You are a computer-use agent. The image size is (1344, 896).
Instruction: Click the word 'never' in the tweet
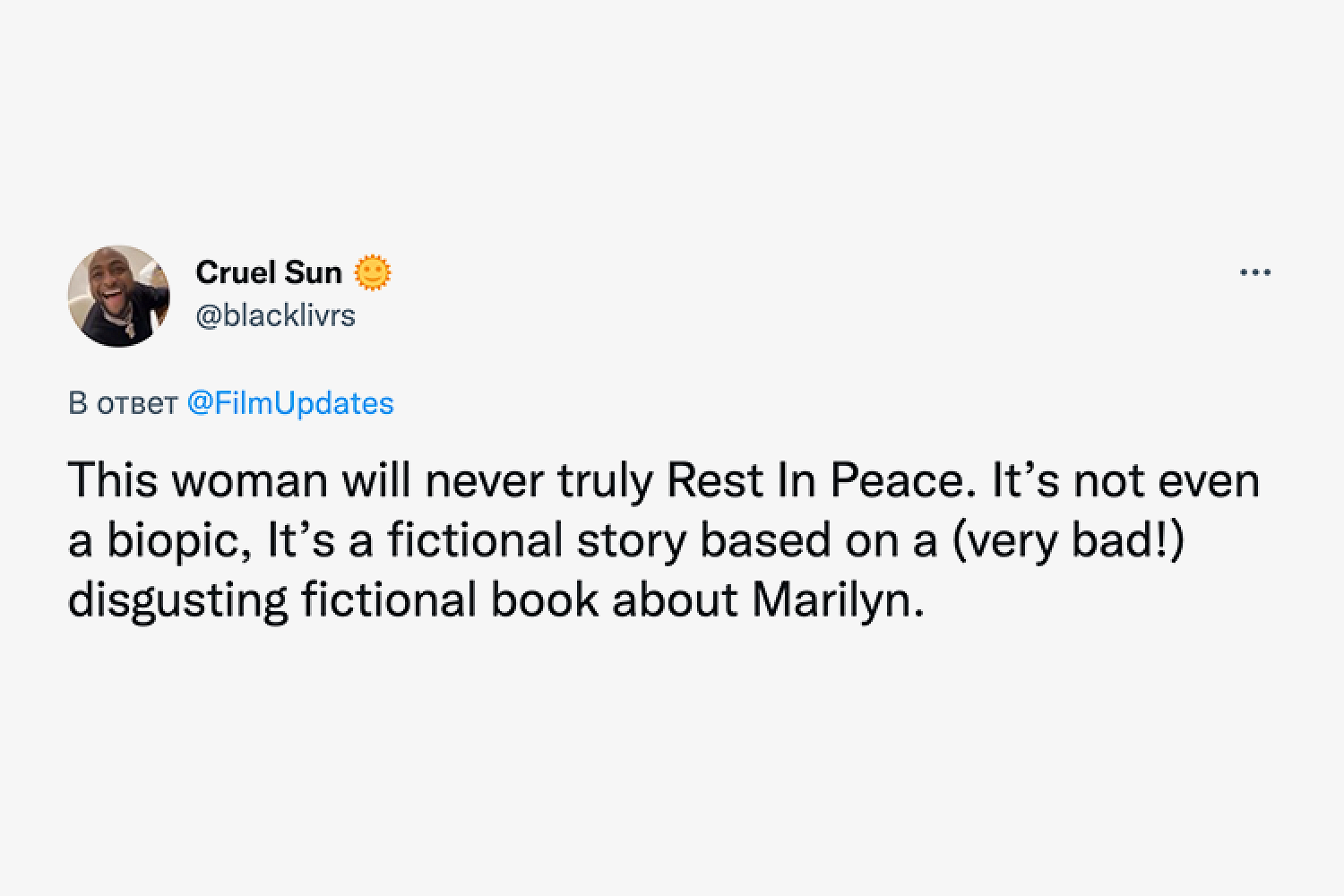pos(484,483)
